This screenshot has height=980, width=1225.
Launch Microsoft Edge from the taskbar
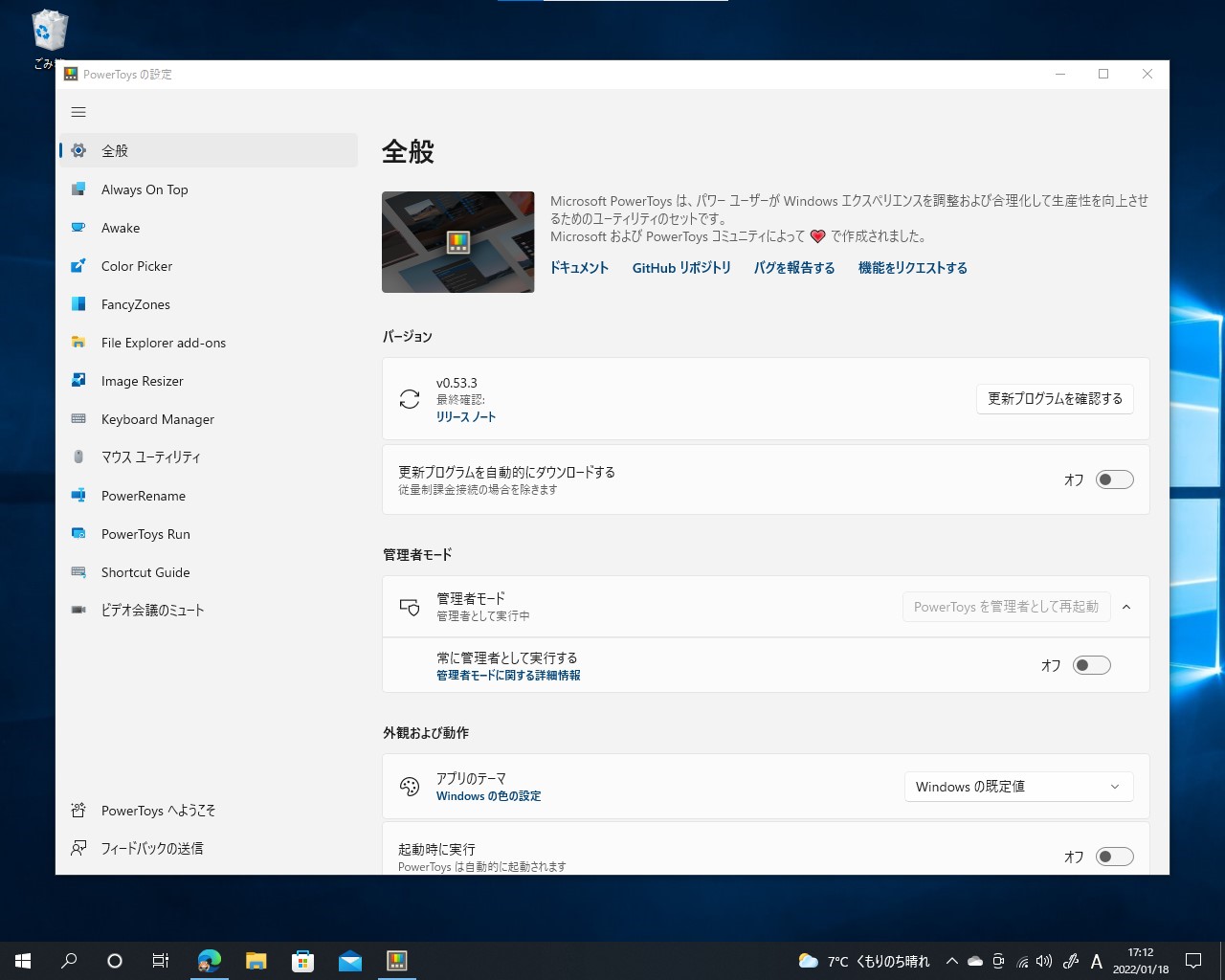click(209, 961)
